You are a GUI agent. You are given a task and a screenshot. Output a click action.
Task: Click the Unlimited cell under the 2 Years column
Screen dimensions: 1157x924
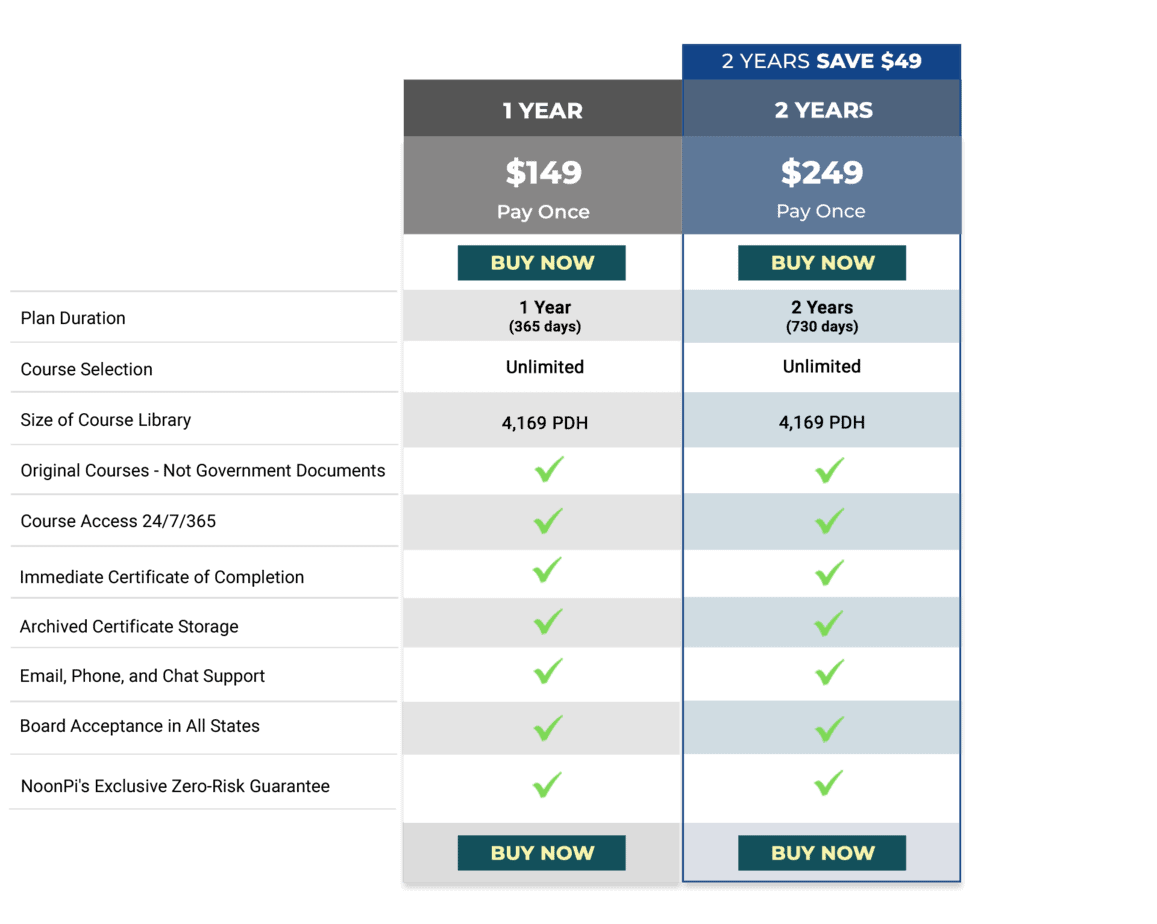[x=822, y=367]
